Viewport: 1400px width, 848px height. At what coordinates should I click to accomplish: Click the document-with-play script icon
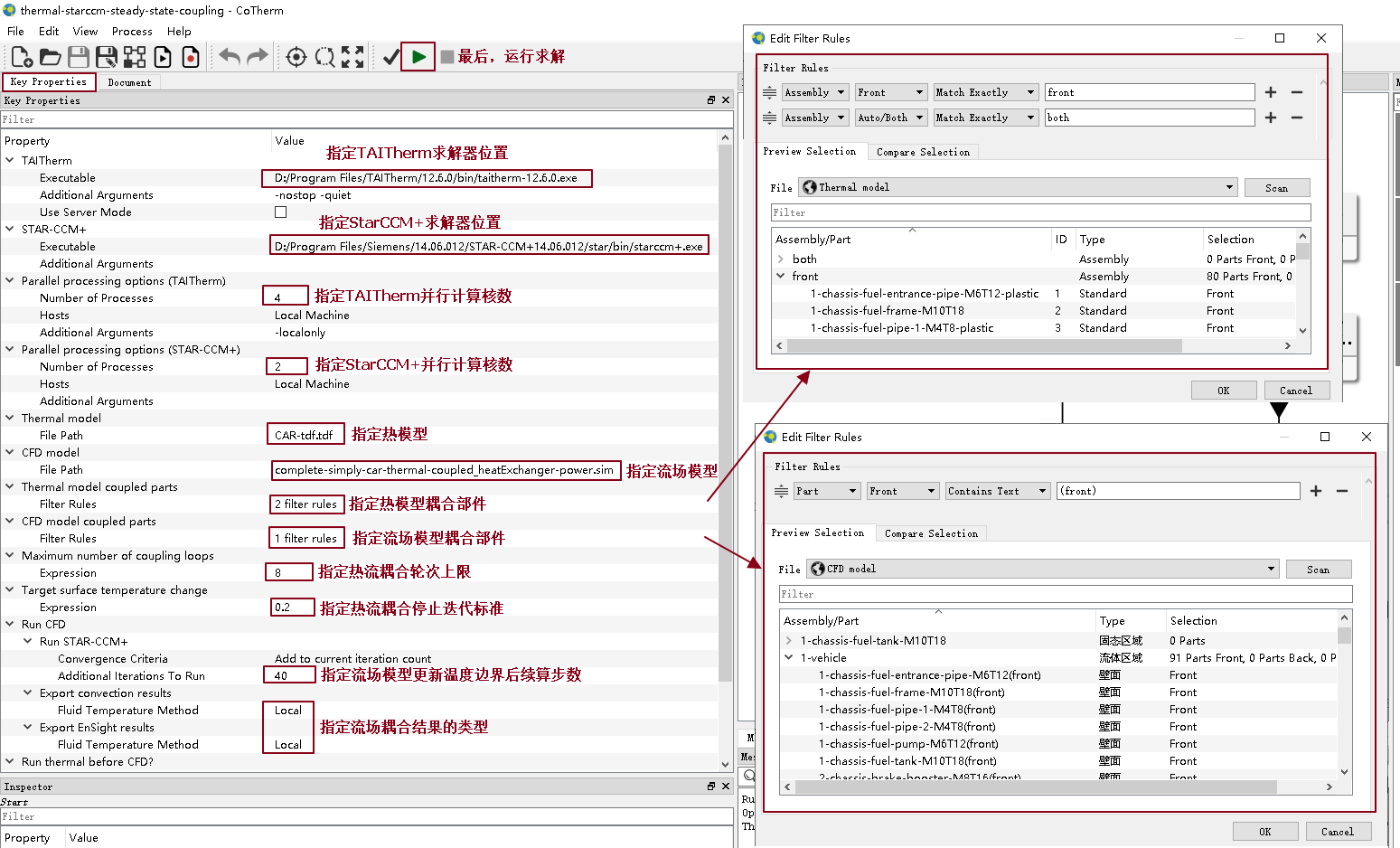point(163,57)
